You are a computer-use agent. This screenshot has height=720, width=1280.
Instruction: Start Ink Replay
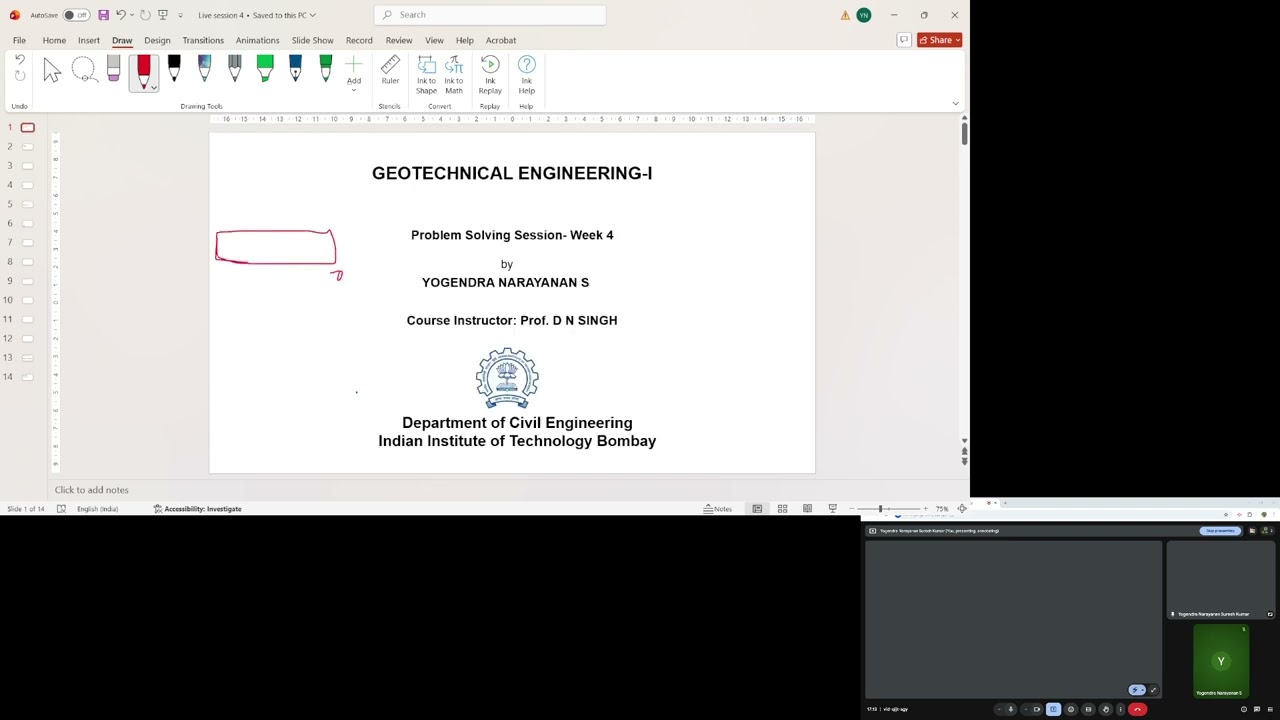click(490, 75)
